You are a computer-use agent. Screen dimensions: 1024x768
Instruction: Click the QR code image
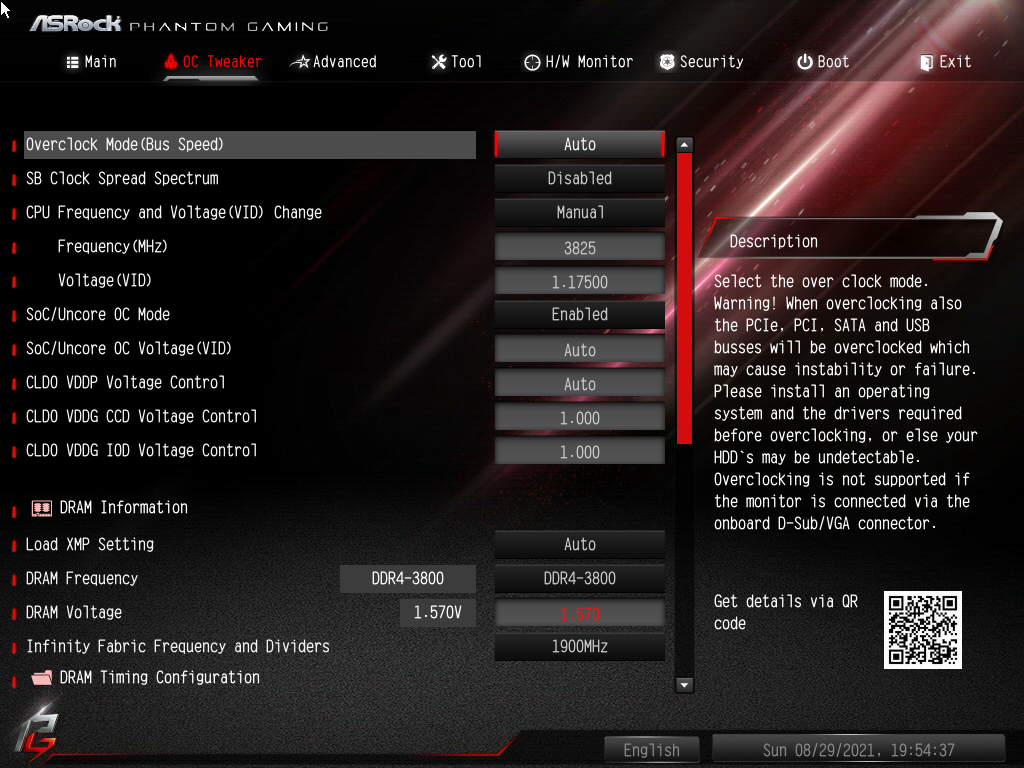(x=923, y=630)
